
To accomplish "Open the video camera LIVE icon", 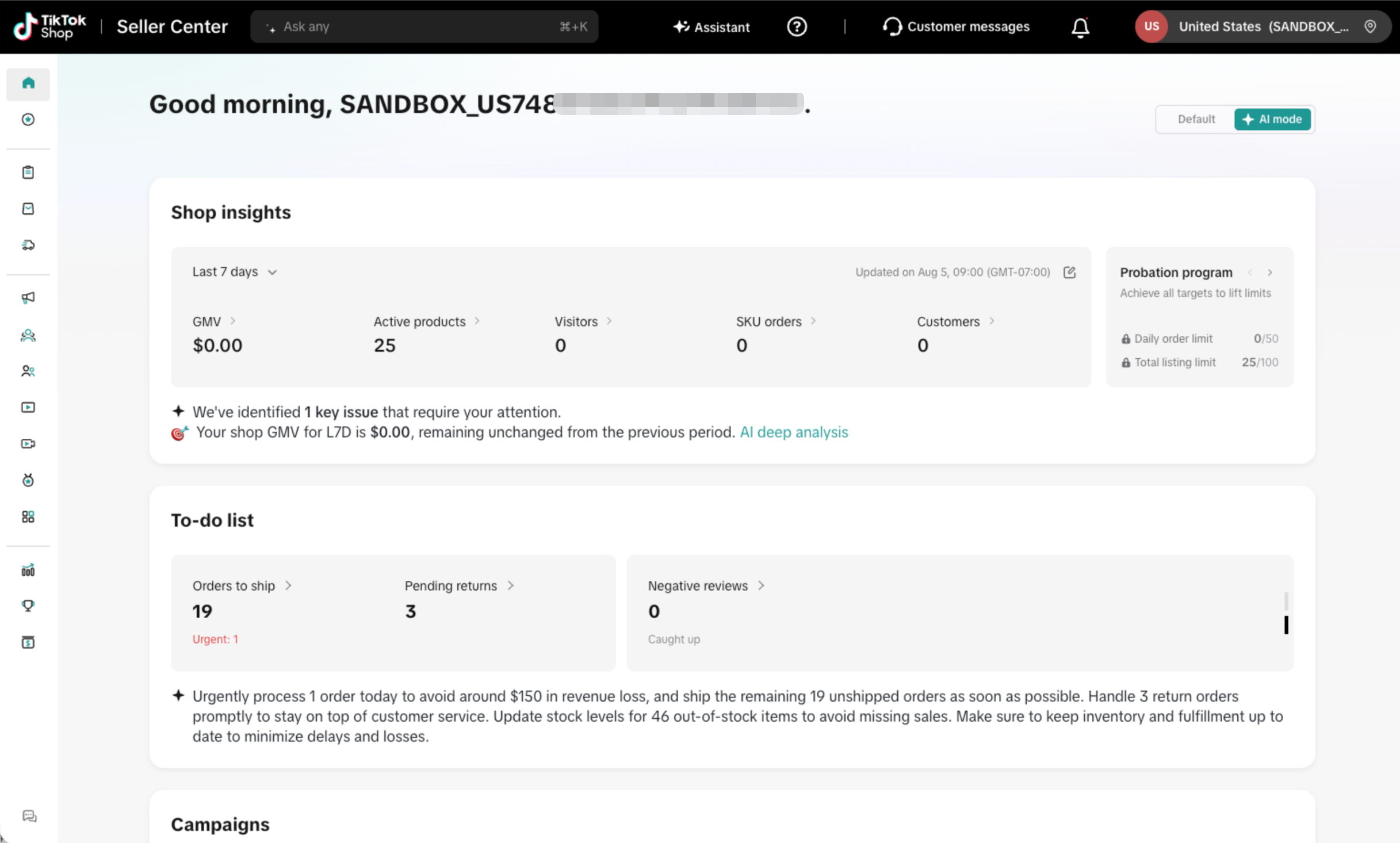I will [28, 444].
